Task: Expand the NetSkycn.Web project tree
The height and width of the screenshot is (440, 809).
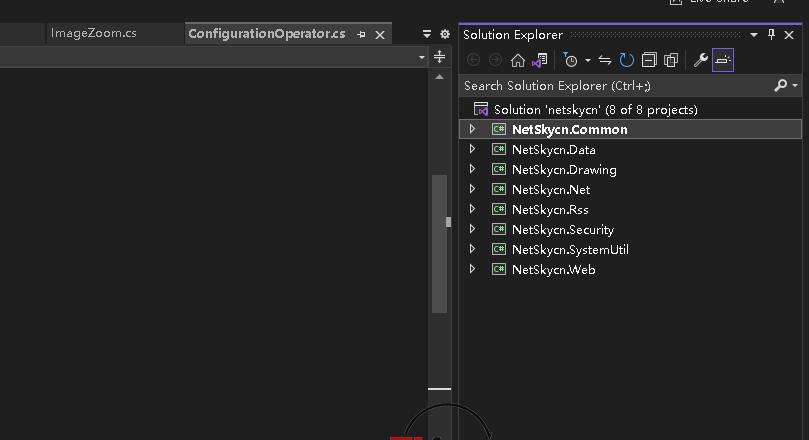Action: [x=473, y=269]
